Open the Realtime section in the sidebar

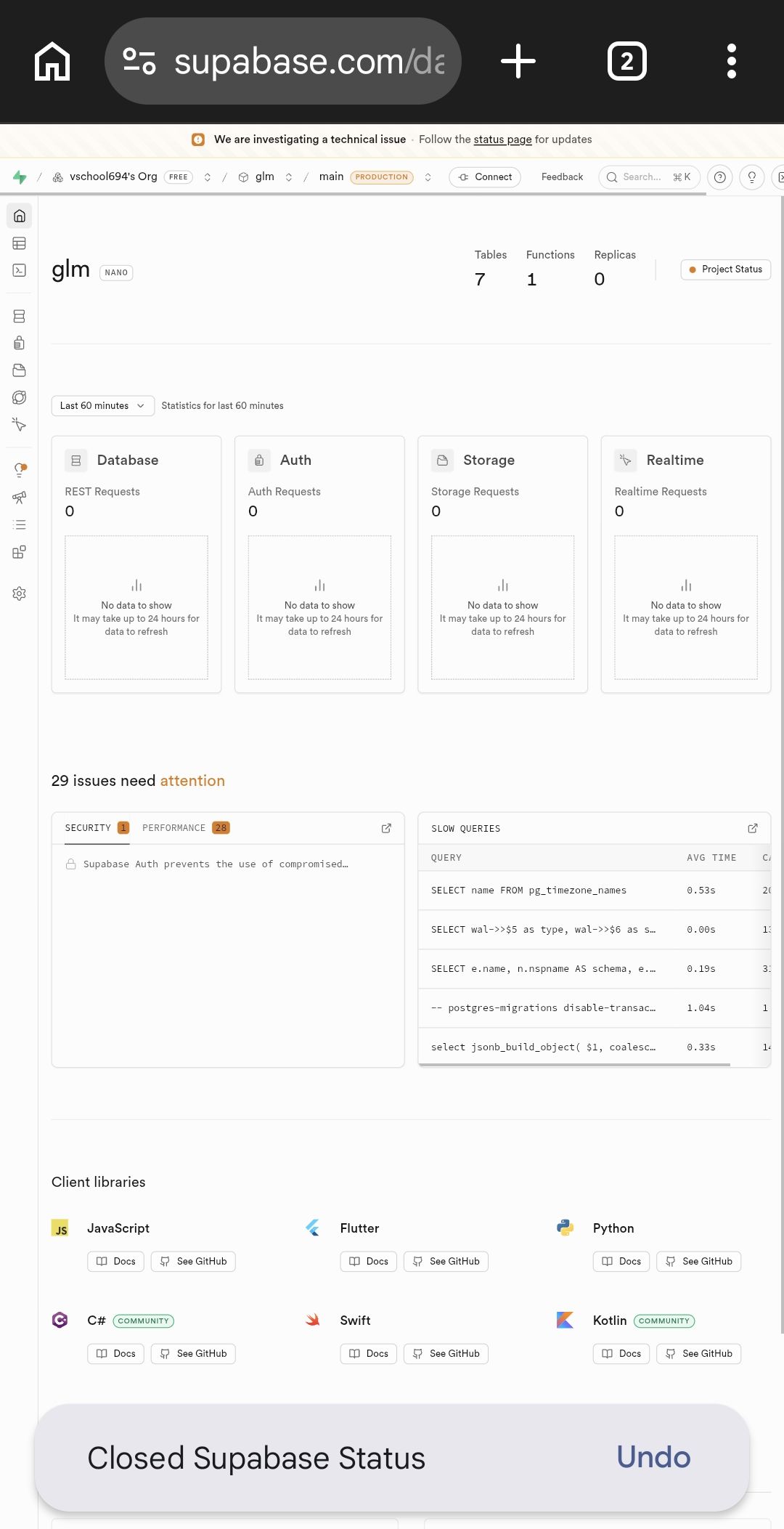19,424
